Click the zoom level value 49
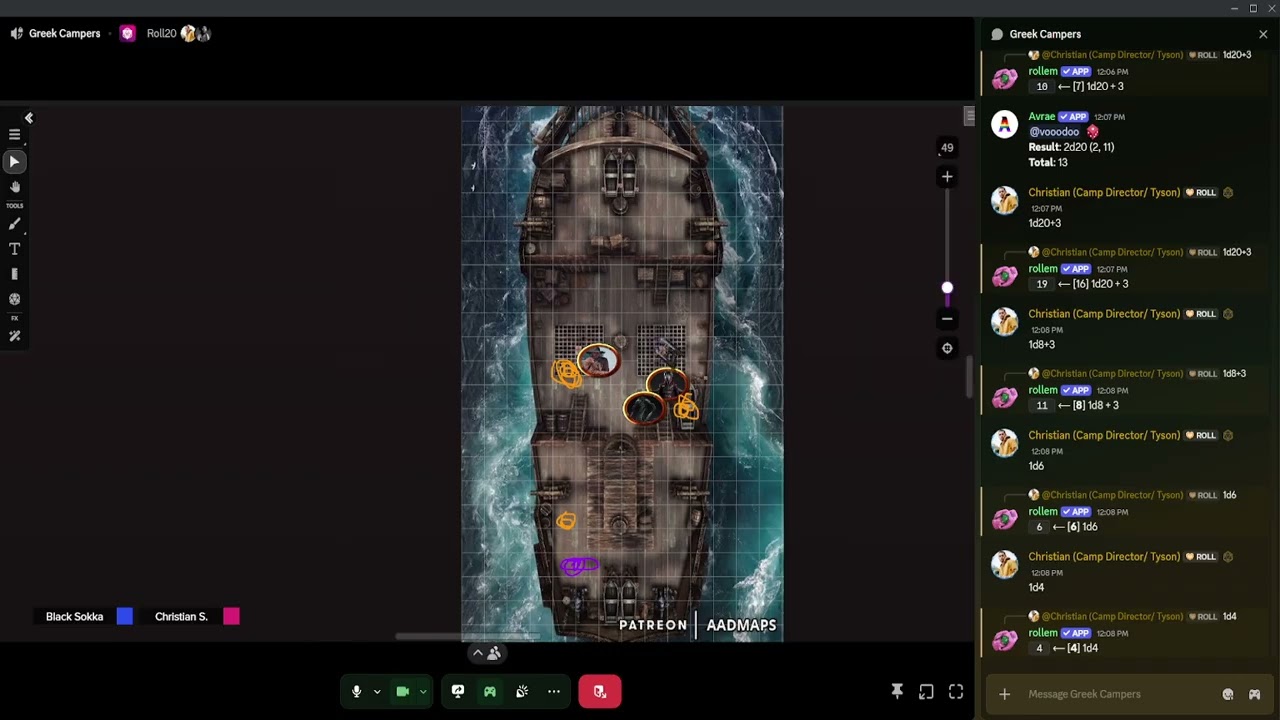This screenshot has width=1280, height=720. (x=947, y=147)
